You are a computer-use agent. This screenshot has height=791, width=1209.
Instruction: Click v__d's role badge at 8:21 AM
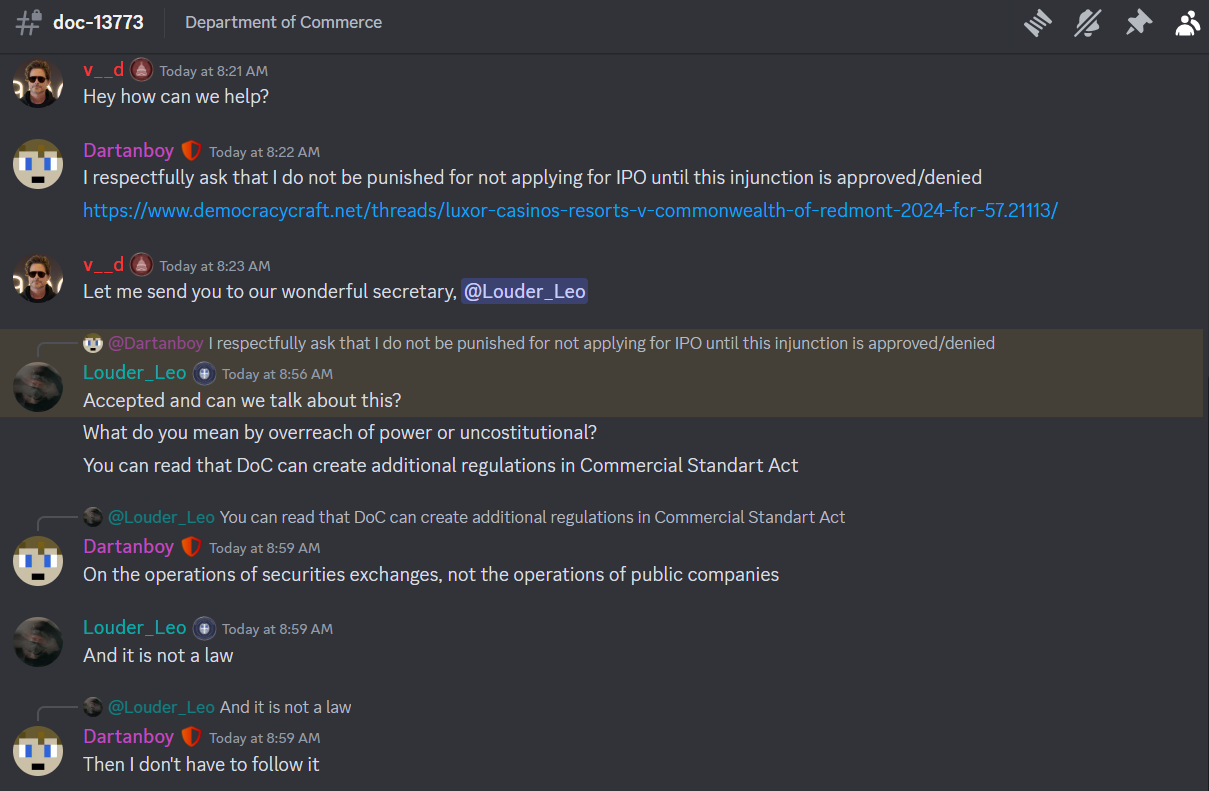141,70
